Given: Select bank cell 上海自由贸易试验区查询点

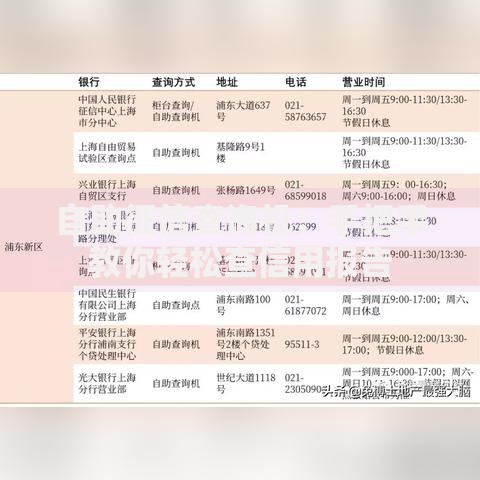Looking at the screenshot, I should point(107,153).
